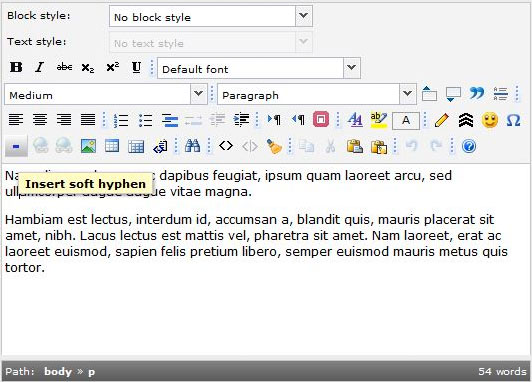532x382 pixels.
Task: Click 'body' in the path bar
Action: click(58, 371)
